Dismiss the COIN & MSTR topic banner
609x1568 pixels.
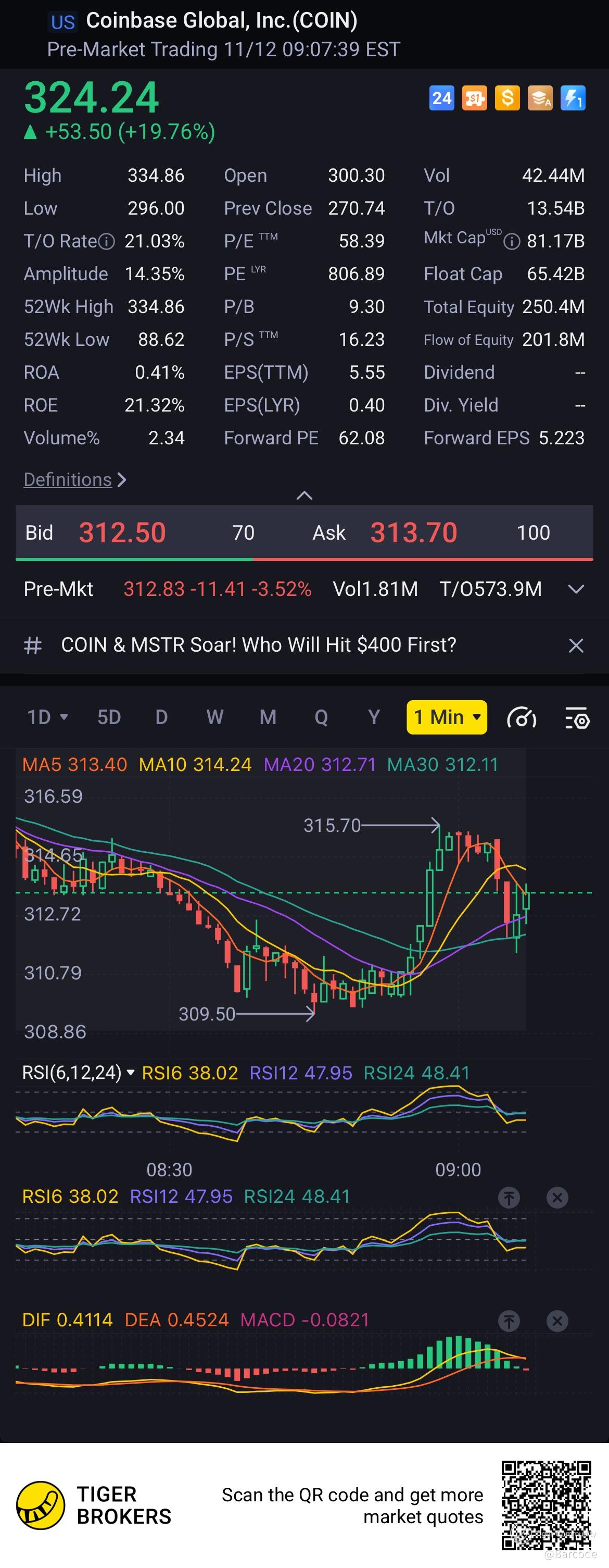576,645
